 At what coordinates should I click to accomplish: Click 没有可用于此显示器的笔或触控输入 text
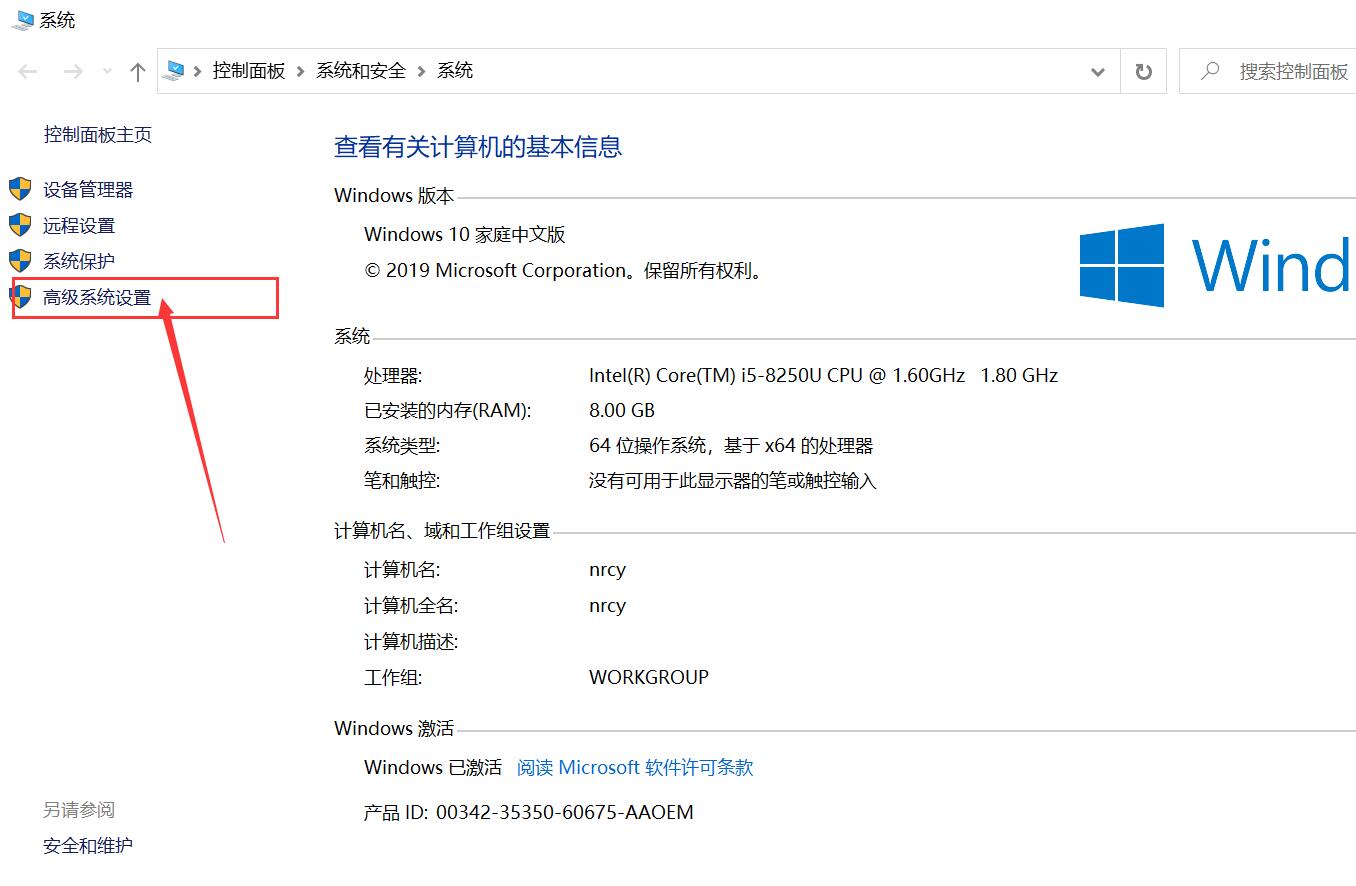(733, 482)
